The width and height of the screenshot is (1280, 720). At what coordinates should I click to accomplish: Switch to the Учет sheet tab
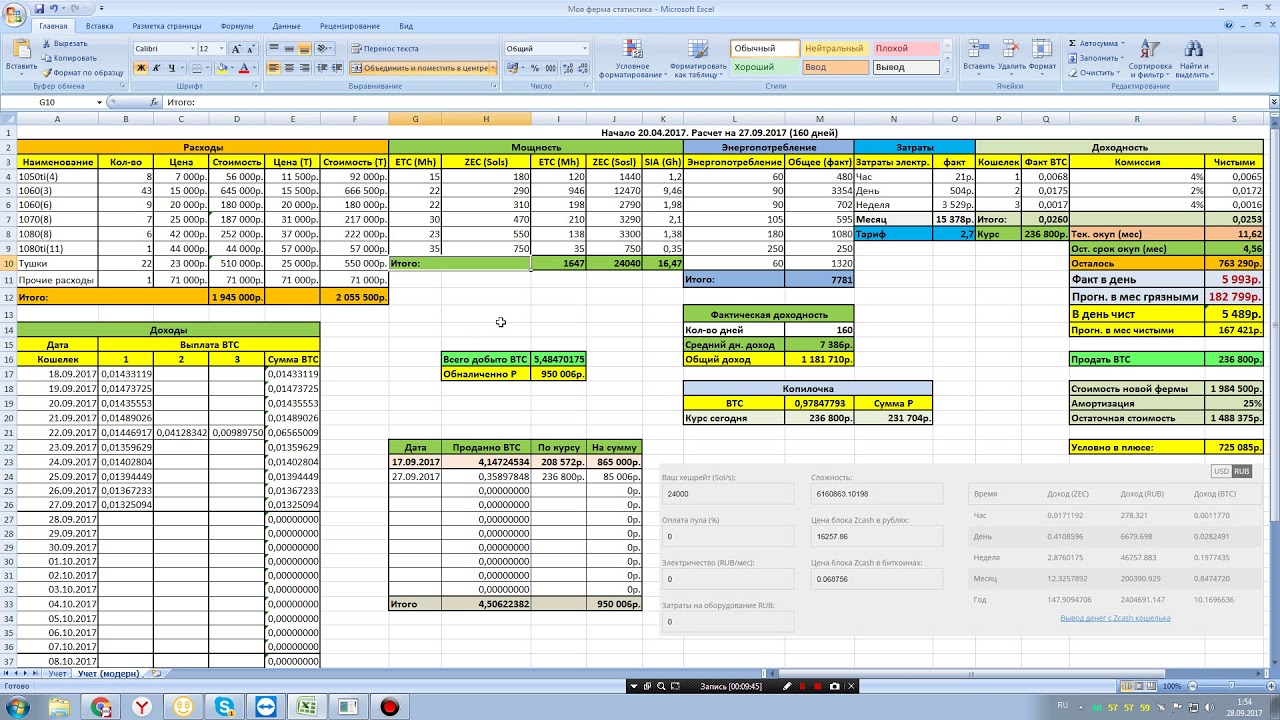pyautogui.click(x=57, y=674)
